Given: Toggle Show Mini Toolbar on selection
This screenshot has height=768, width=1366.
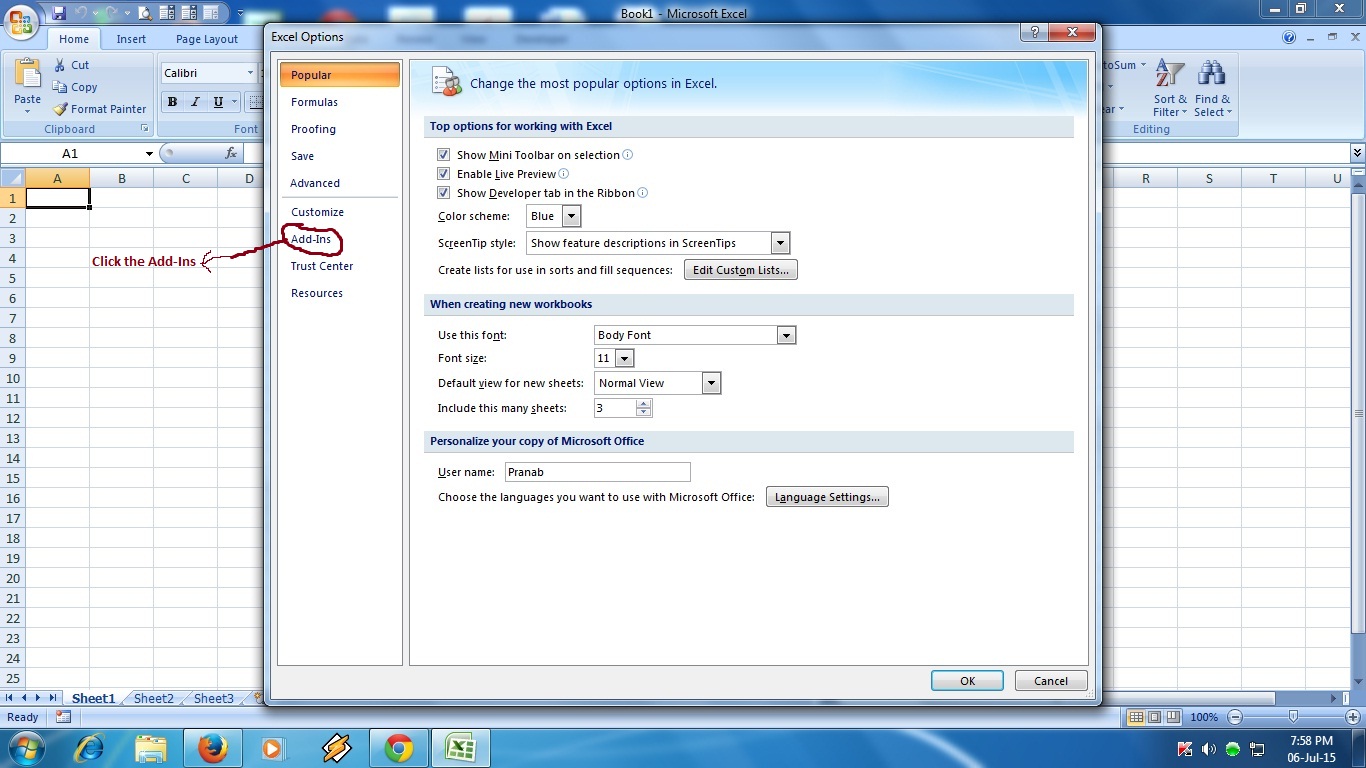Looking at the screenshot, I should click(444, 155).
